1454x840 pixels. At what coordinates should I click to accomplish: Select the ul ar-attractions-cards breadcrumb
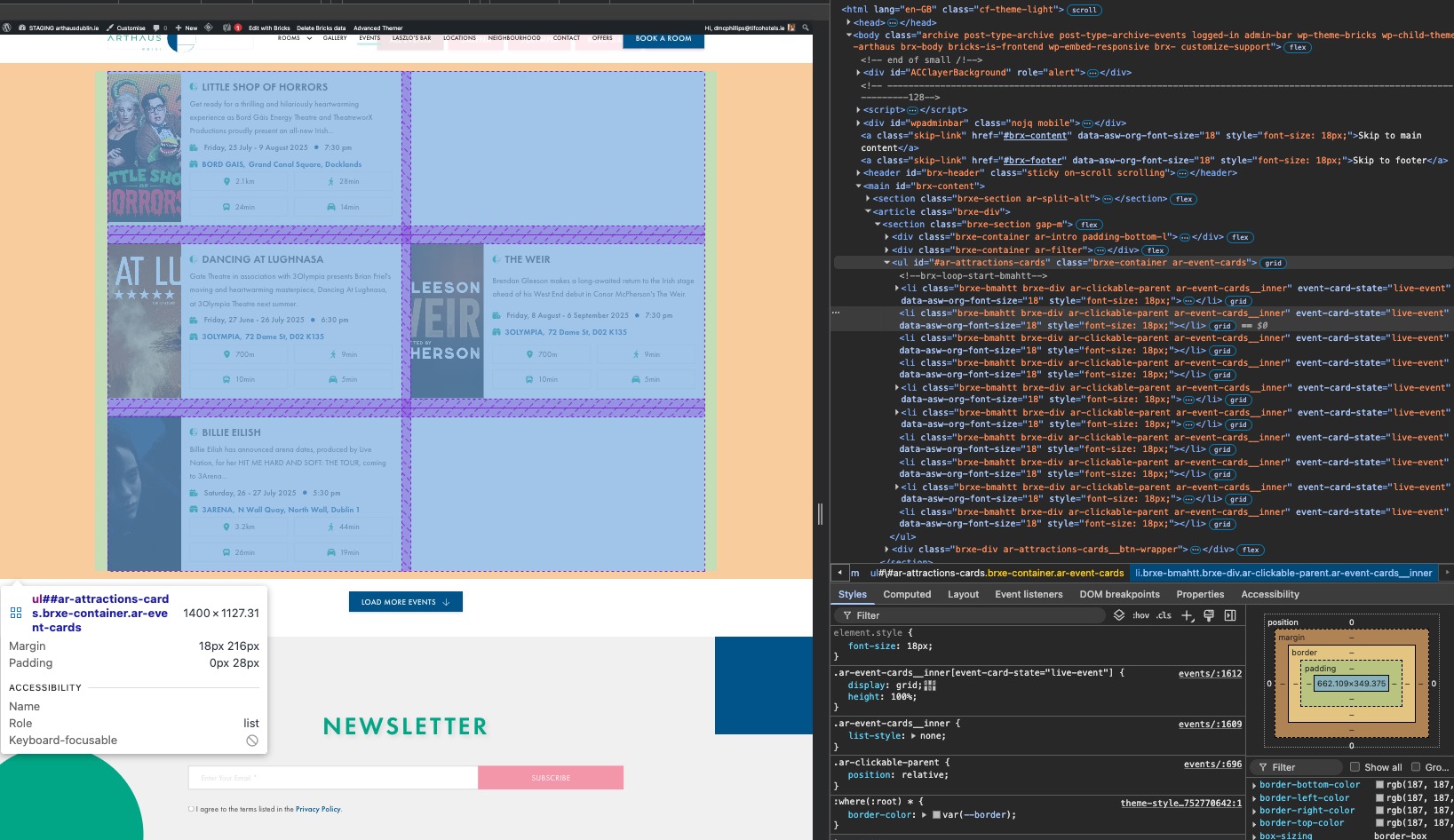pos(997,573)
